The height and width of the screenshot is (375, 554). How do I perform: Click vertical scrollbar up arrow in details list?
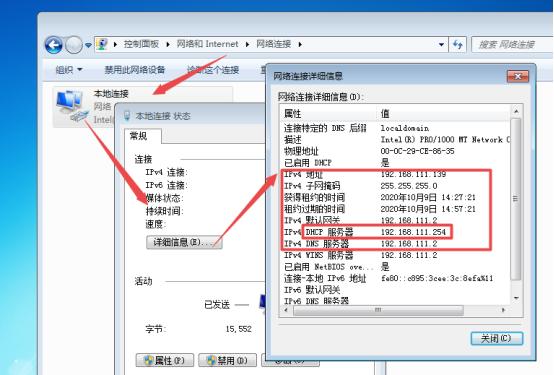pos(516,111)
